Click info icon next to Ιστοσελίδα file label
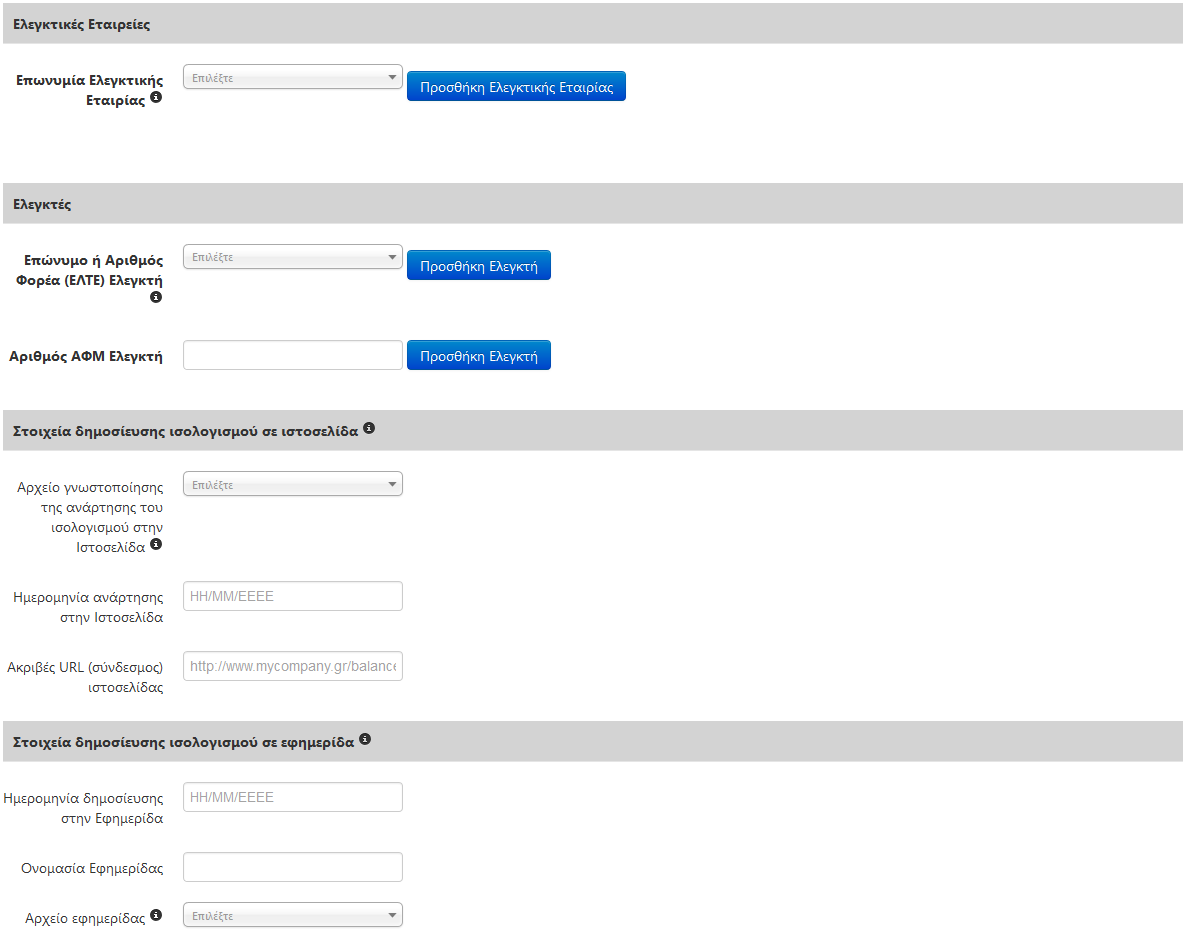This screenshot has height=947, width=1186. [156, 545]
